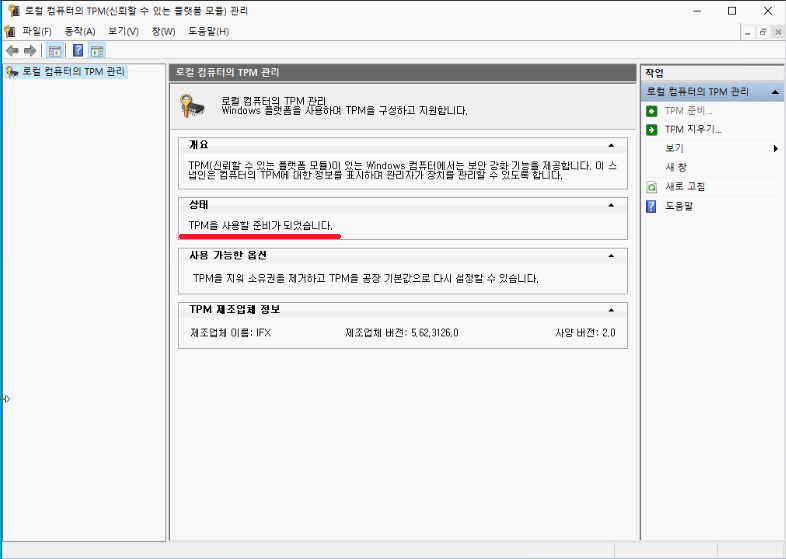Screen dimensions: 786x559
Task: Open the 보기(V) menu
Action: (x=123, y=31)
